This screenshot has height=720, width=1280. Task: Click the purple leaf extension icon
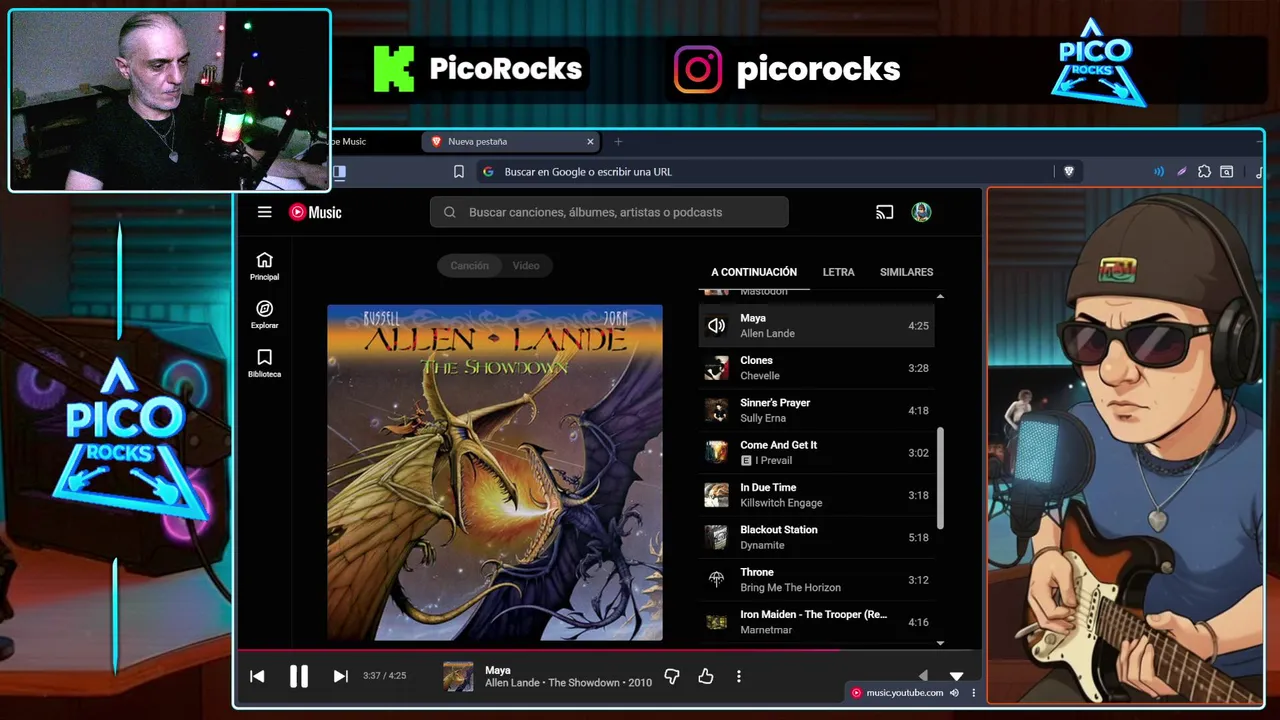(x=1181, y=172)
